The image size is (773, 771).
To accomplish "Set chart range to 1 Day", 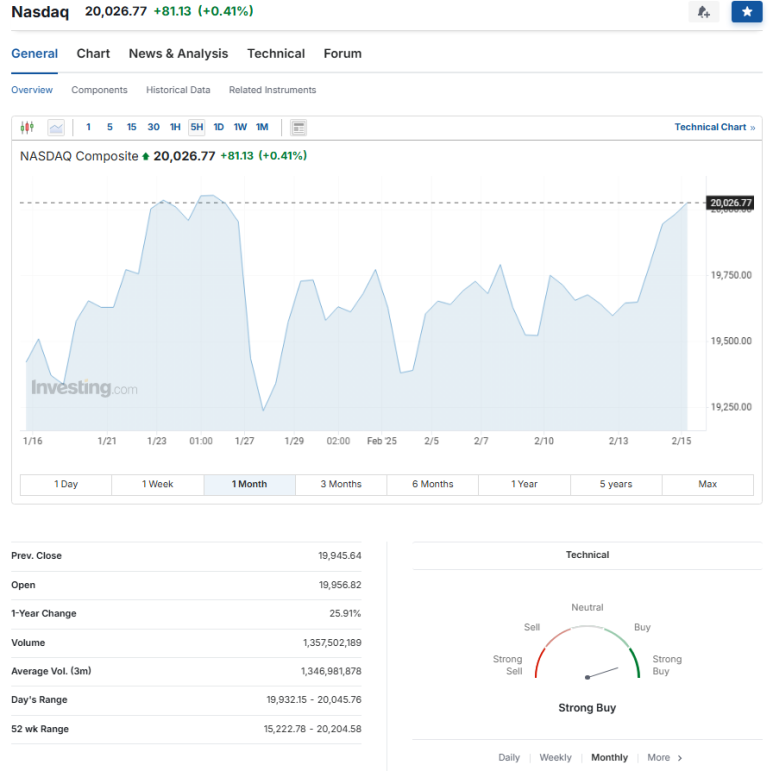I will (x=66, y=484).
